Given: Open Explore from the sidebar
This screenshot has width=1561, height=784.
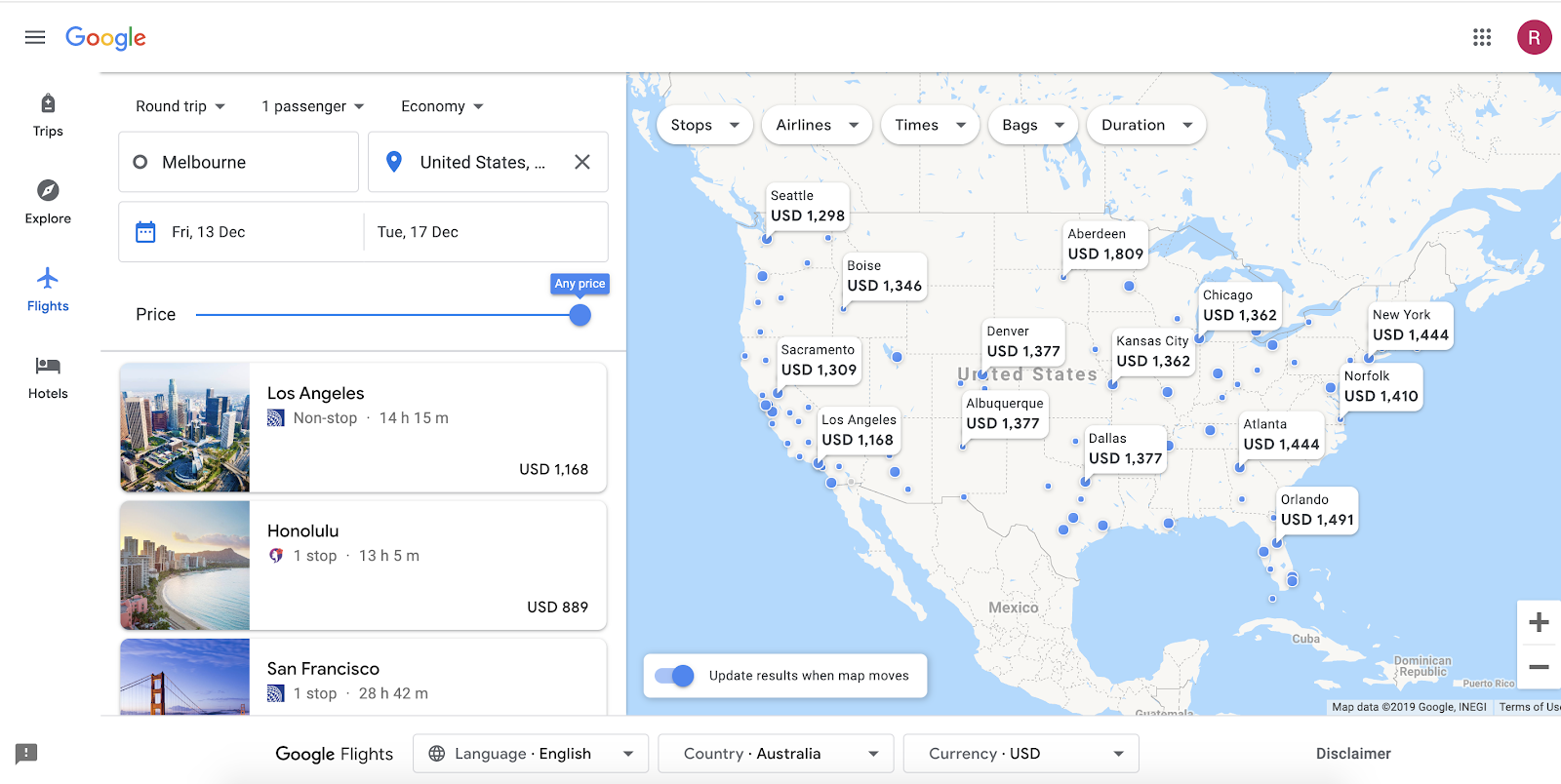Looking at the screenshot, I should pyautogui.click(x=48, y=202).
